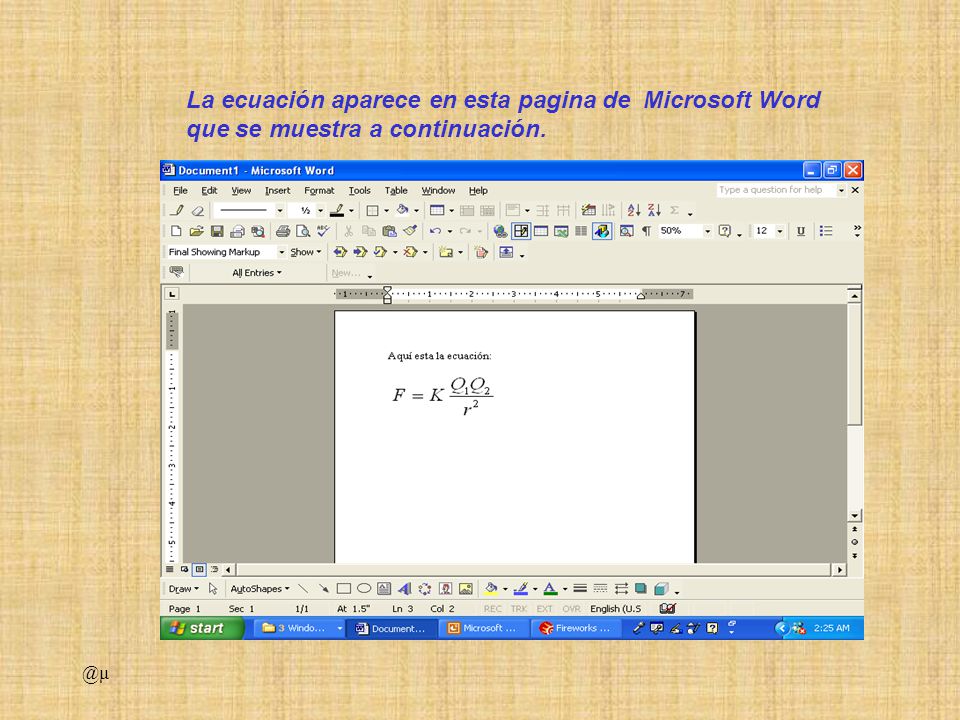Image resolution: width=960 pixels, height=720 pixels.
Task: Open the Insert menu
Action: [277, 190]
